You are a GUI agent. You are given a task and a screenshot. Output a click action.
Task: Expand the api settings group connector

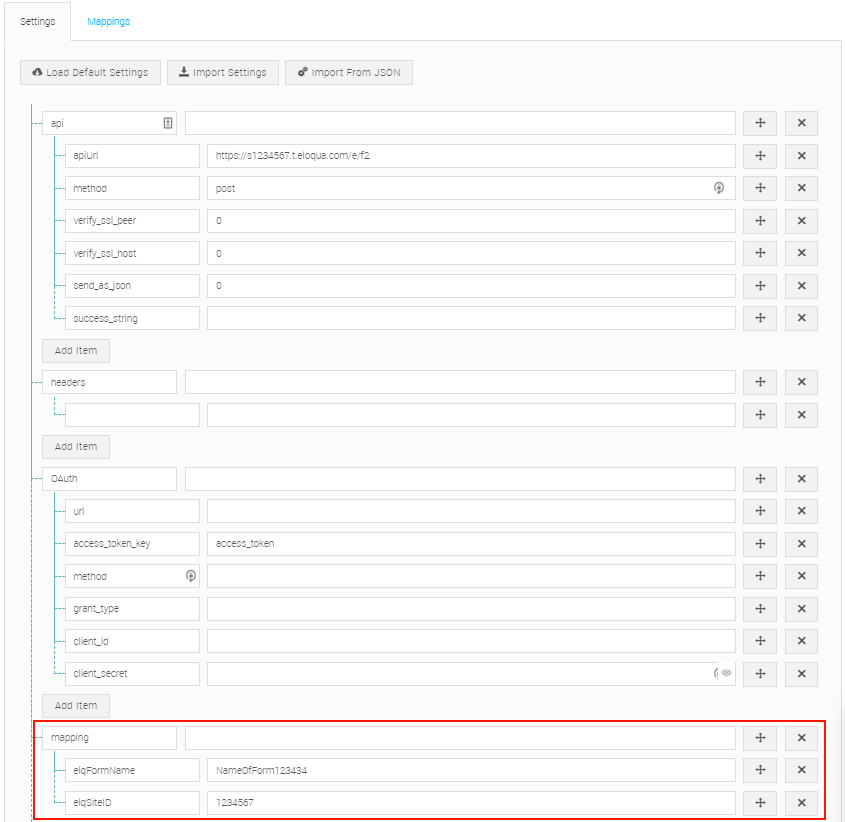coord(35,122)
